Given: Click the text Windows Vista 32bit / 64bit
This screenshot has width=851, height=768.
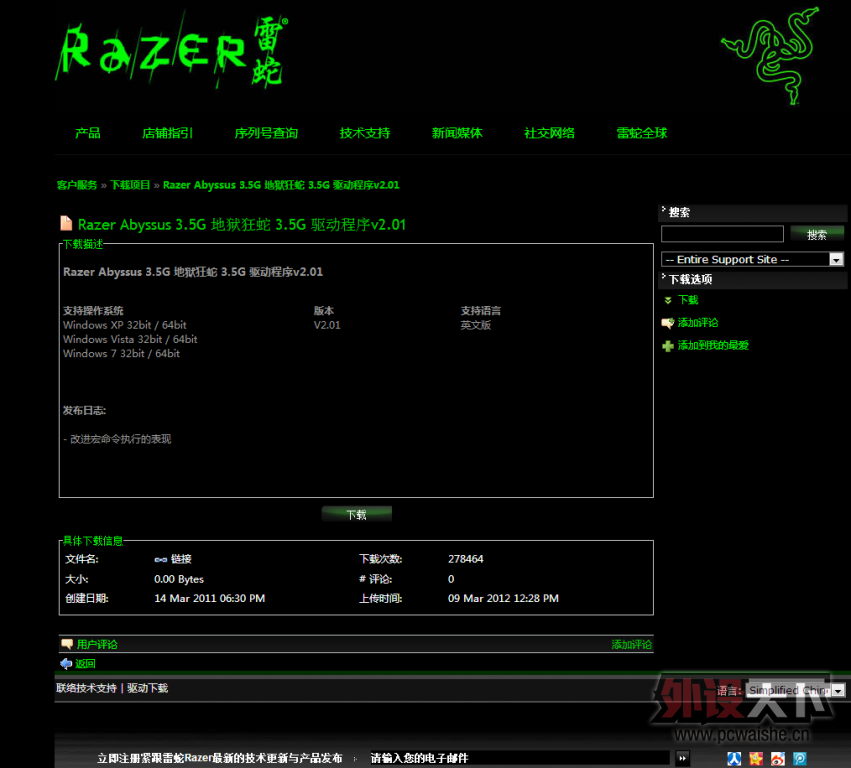Looking at the screenshot, I should (130, 339).
